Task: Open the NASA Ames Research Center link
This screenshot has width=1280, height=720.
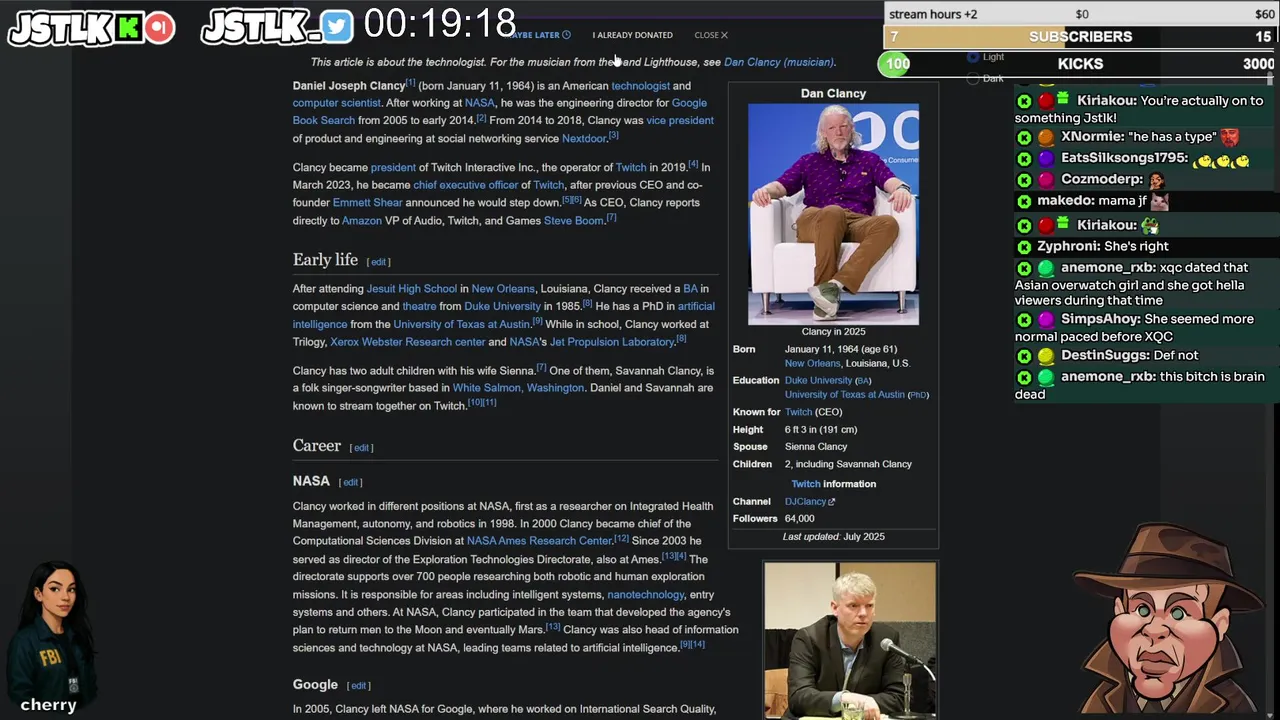Action: point(539,541)
